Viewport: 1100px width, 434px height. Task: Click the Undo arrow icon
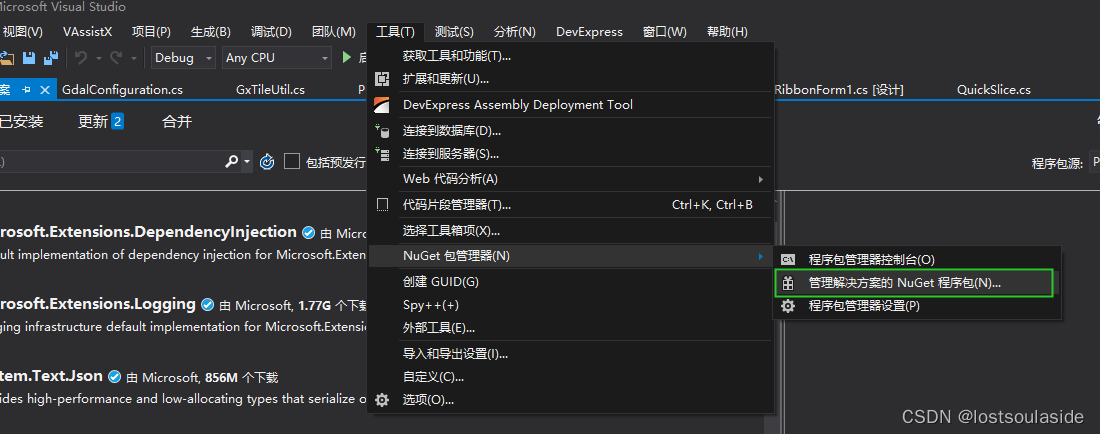pyautogui.click(x=81, y=57)
